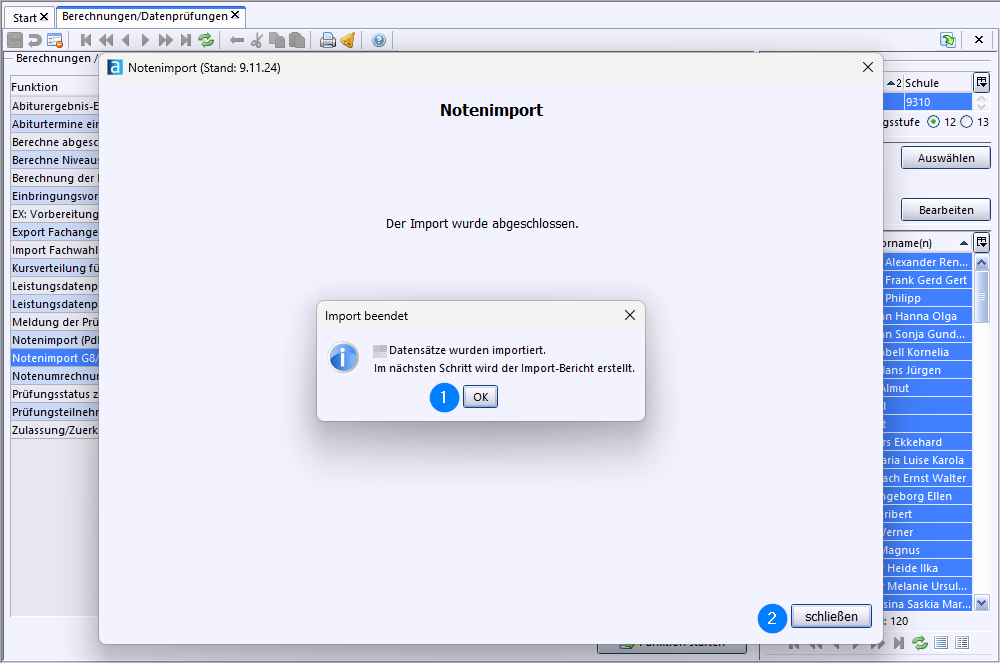Select Kursverteilung function row
The width and height of the screenshot is (1000, 663).
(55, 268)
